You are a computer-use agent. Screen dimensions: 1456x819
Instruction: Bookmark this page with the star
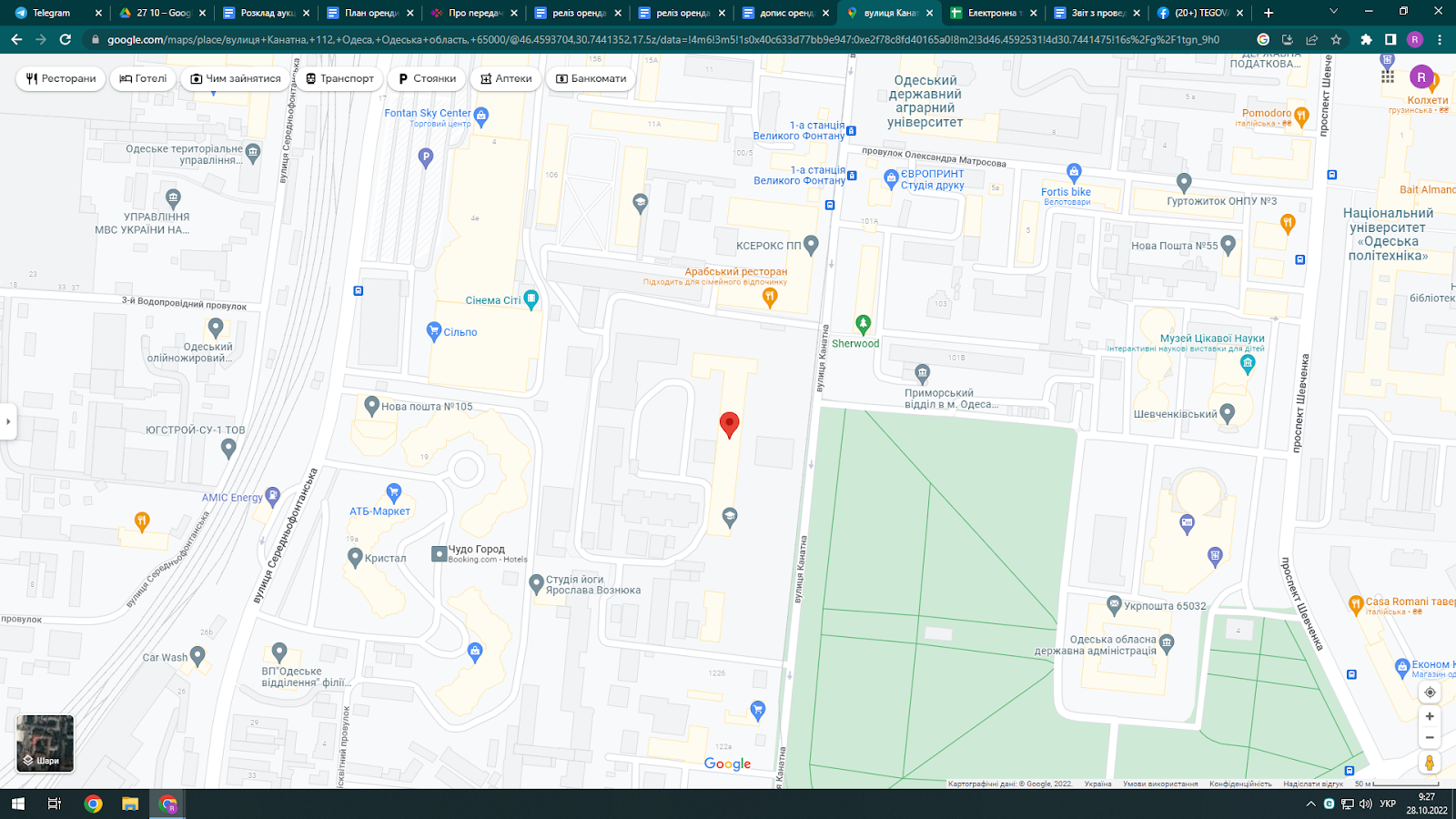[1336, 39]
